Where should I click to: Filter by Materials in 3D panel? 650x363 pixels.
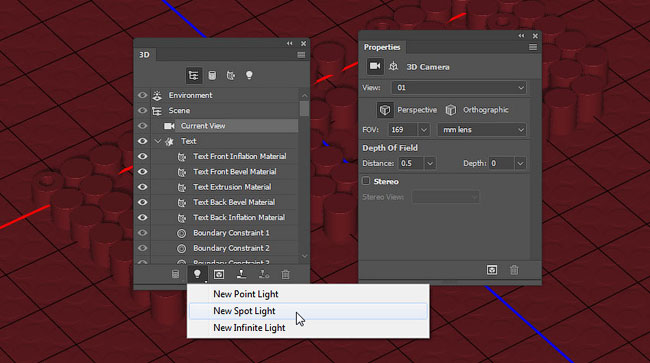point(231,75)
